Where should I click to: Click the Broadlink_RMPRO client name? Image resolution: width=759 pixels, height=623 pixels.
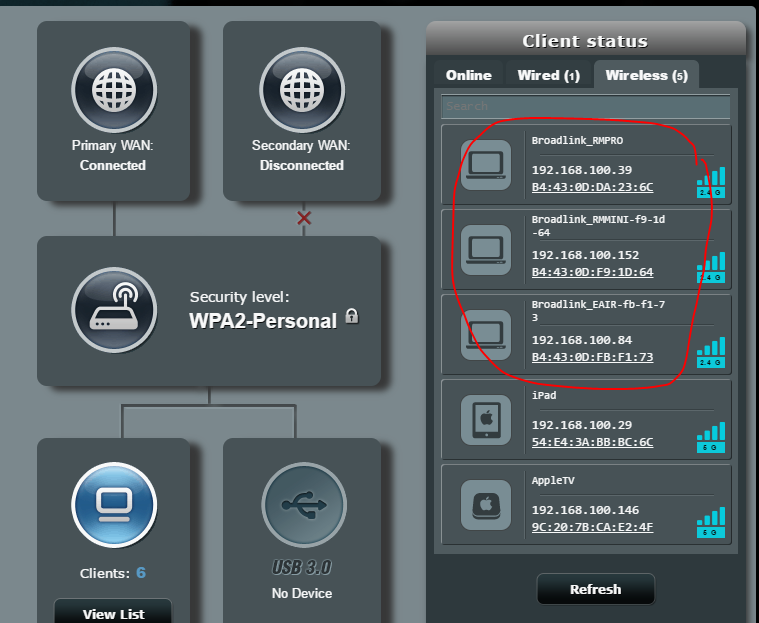point(577,141)
